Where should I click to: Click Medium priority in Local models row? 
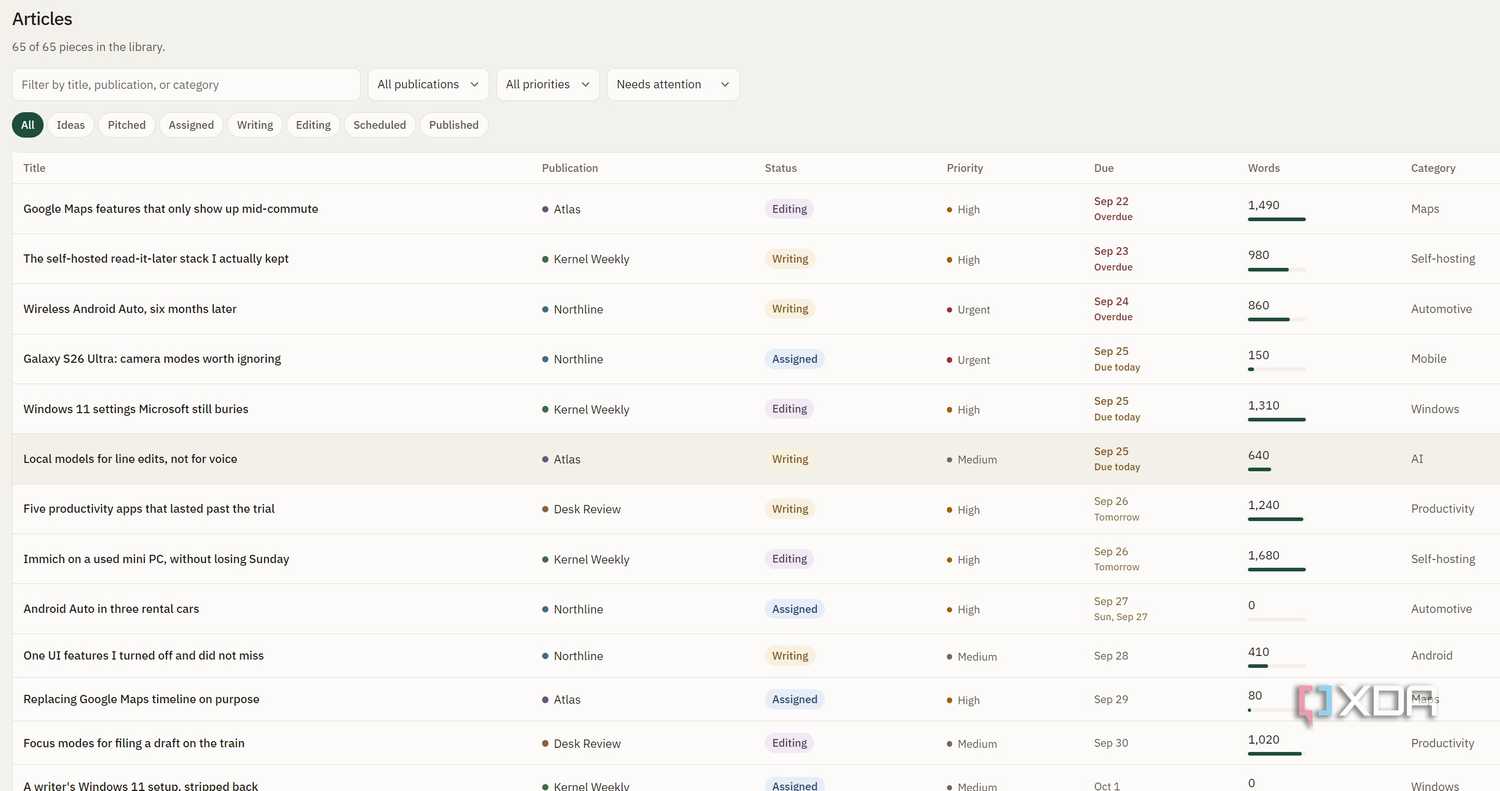click(x=972, y=460)
